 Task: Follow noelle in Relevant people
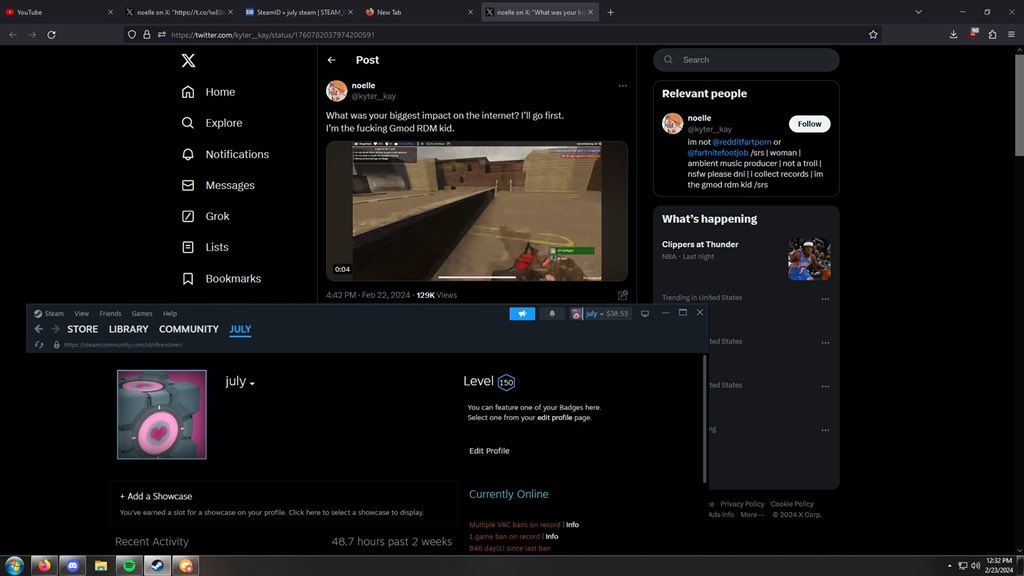(809, 124)
